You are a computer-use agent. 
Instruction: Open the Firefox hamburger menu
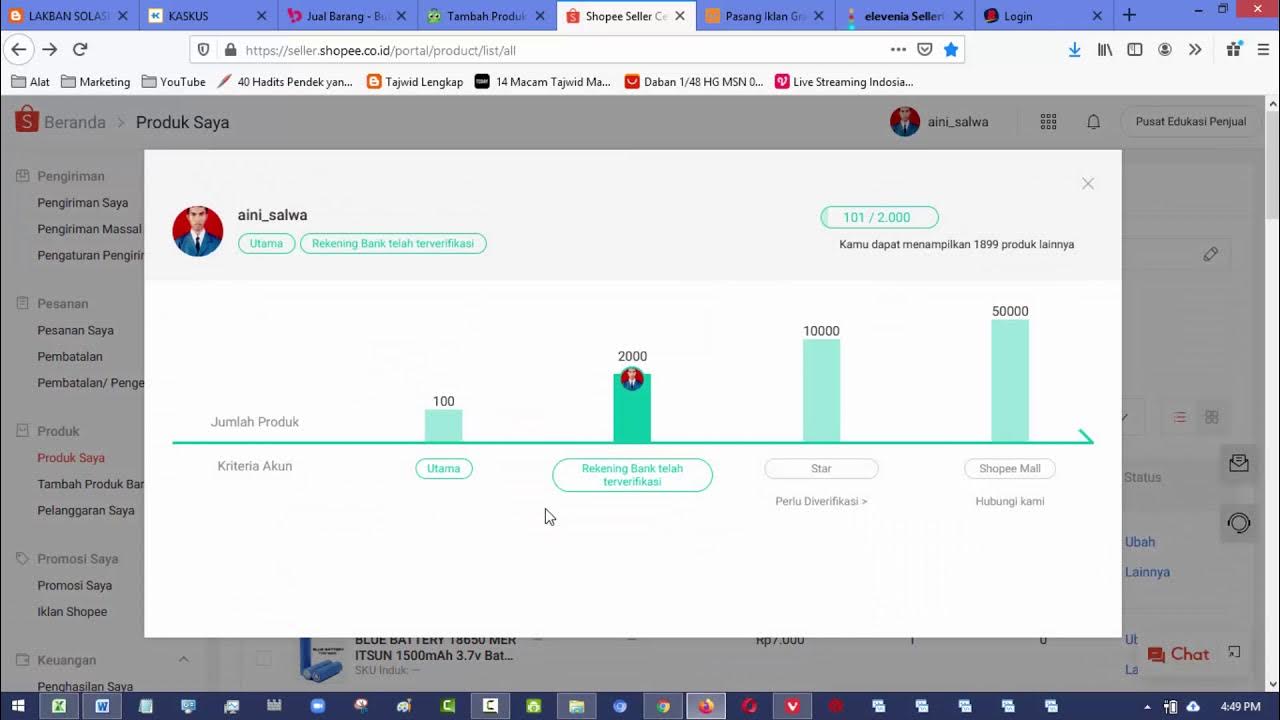[1264, 49]
